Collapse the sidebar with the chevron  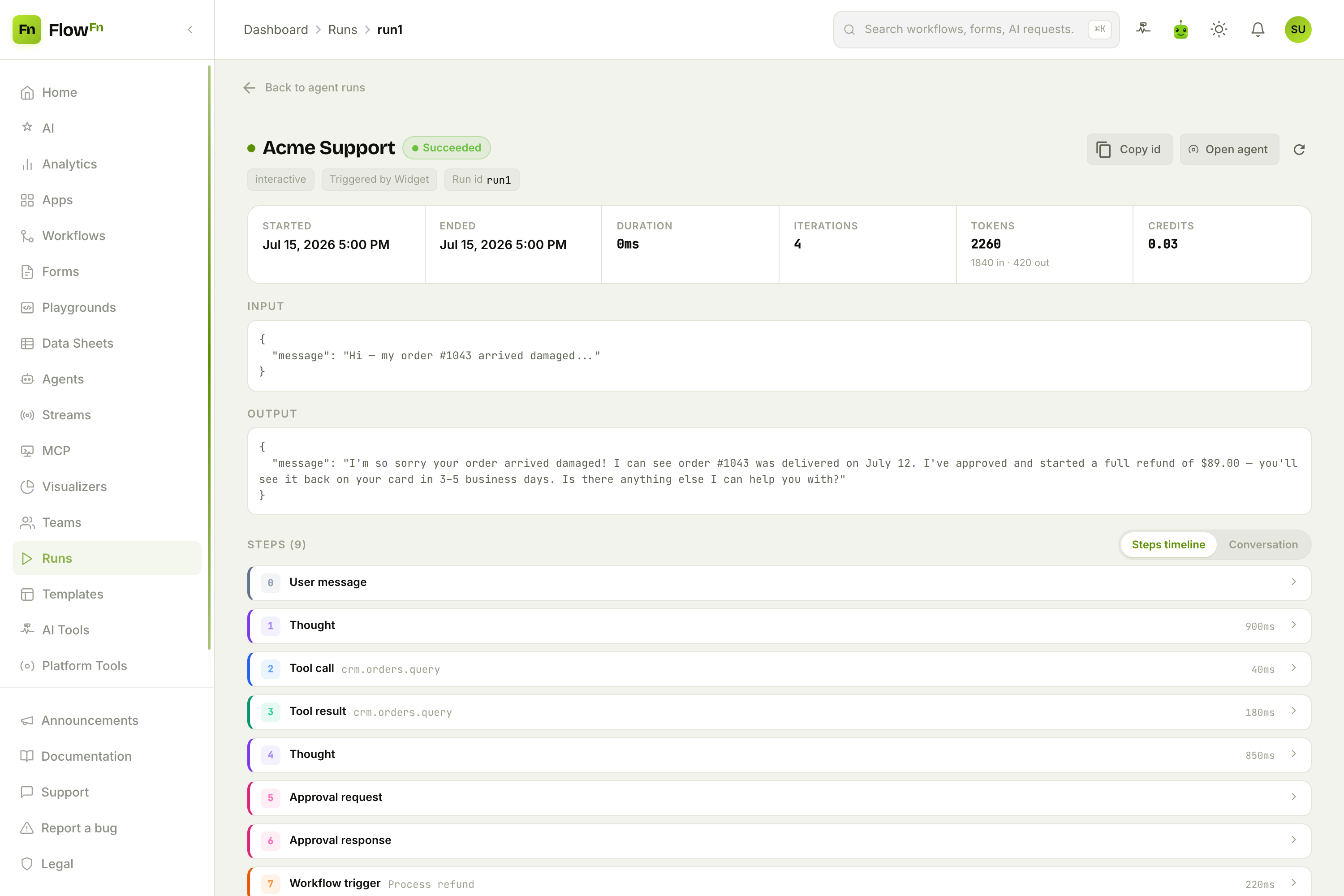click(190, 30)
